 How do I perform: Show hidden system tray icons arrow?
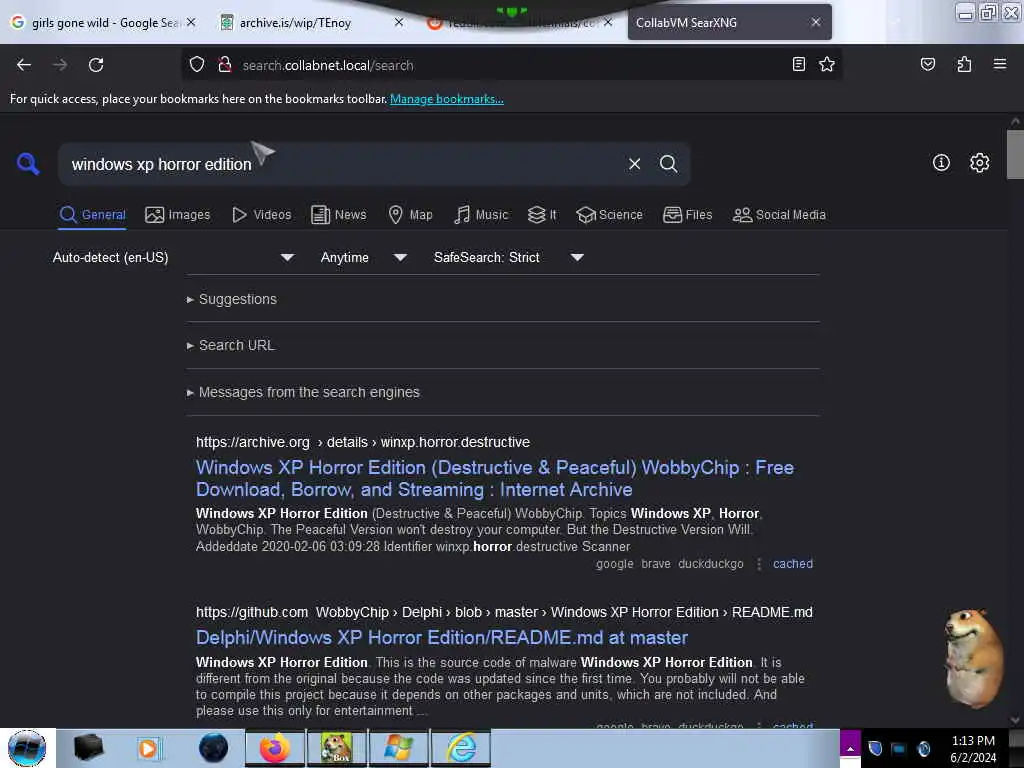point(850,748)
